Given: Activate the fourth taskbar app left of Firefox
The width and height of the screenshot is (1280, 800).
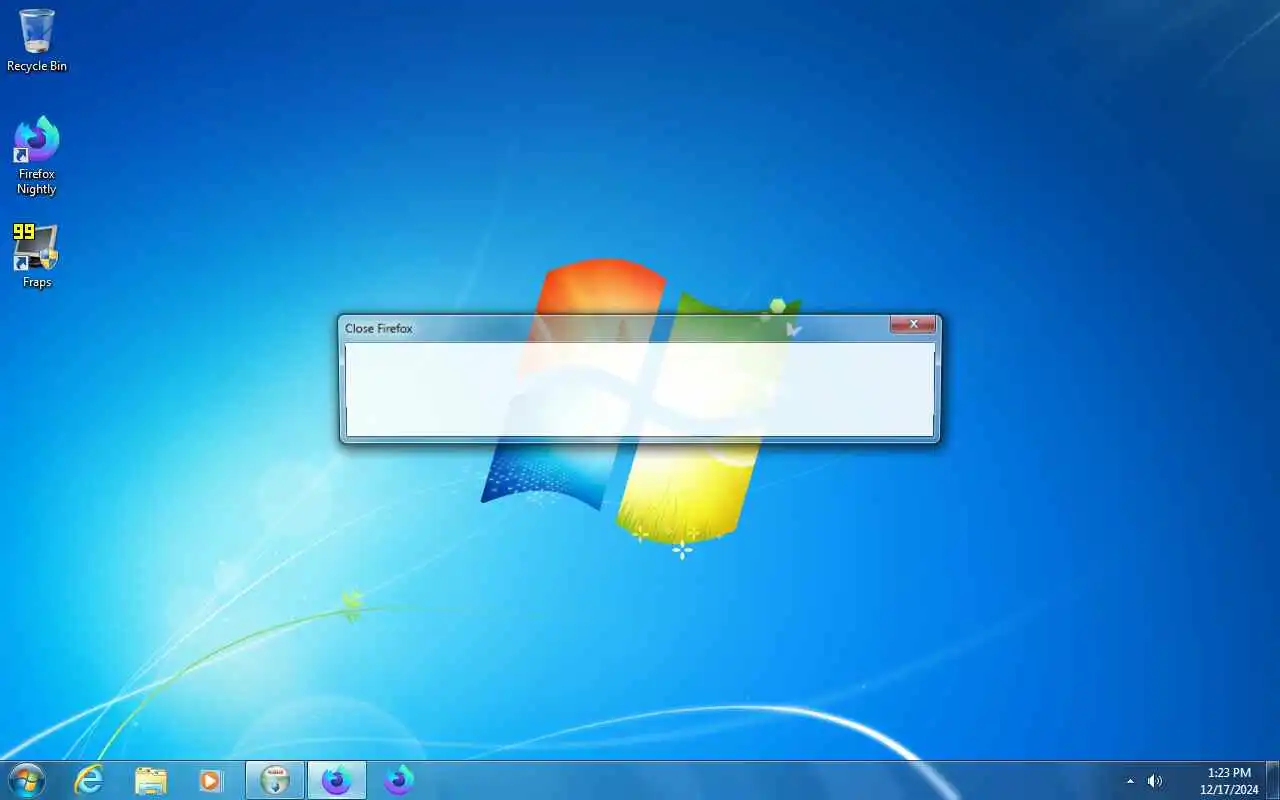Looking at the screenshot, I should click(275, 780).
